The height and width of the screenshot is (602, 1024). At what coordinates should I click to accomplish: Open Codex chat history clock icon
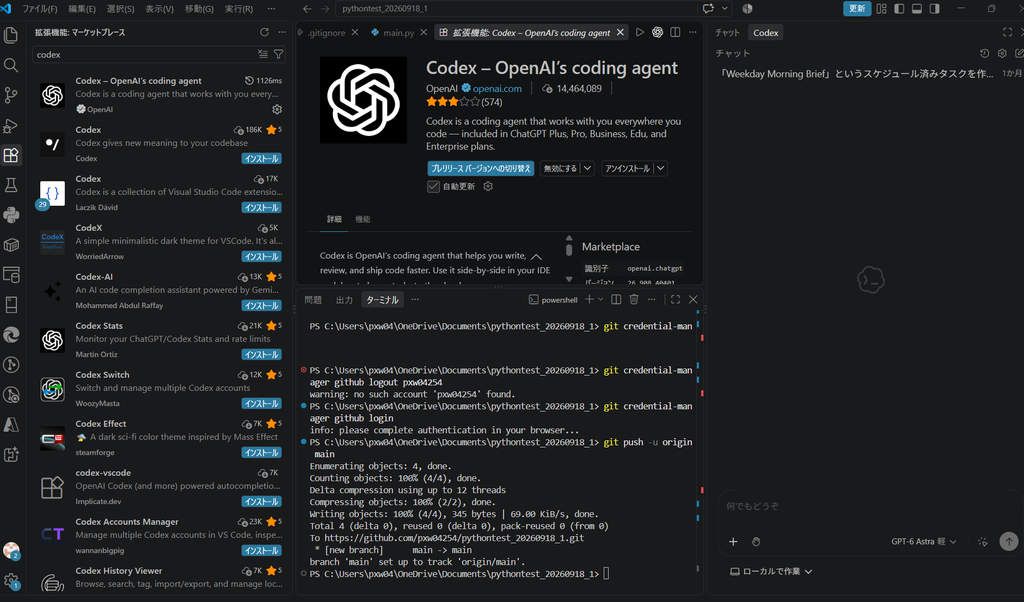click(x=984, y=53)
